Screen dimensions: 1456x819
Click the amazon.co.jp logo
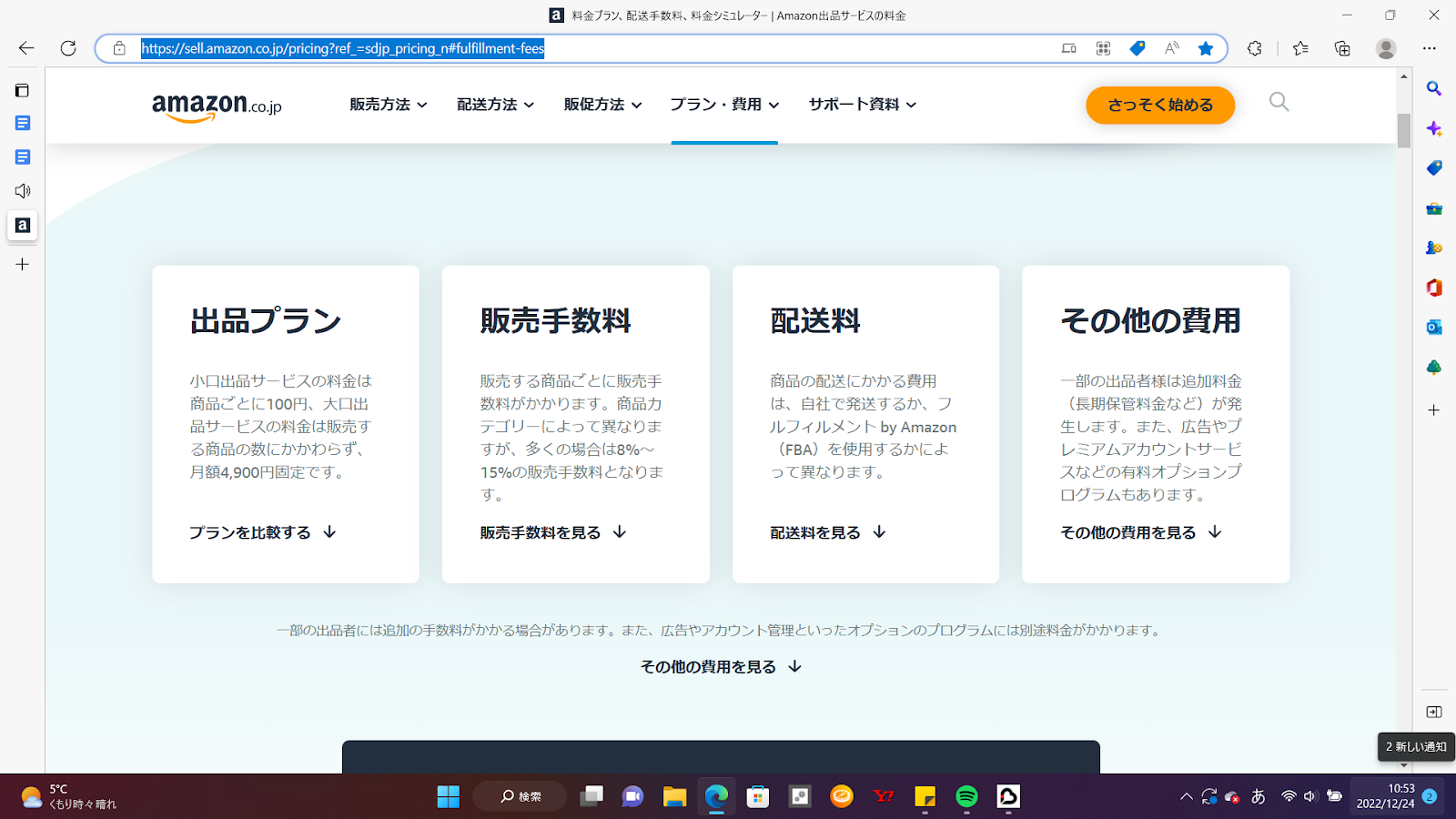[x=217, y=107]
